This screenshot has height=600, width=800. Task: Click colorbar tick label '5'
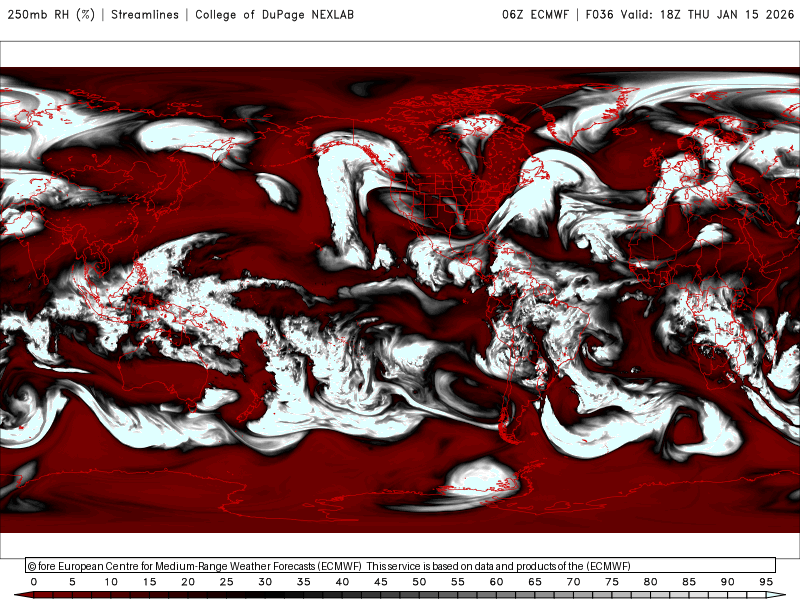72,582
